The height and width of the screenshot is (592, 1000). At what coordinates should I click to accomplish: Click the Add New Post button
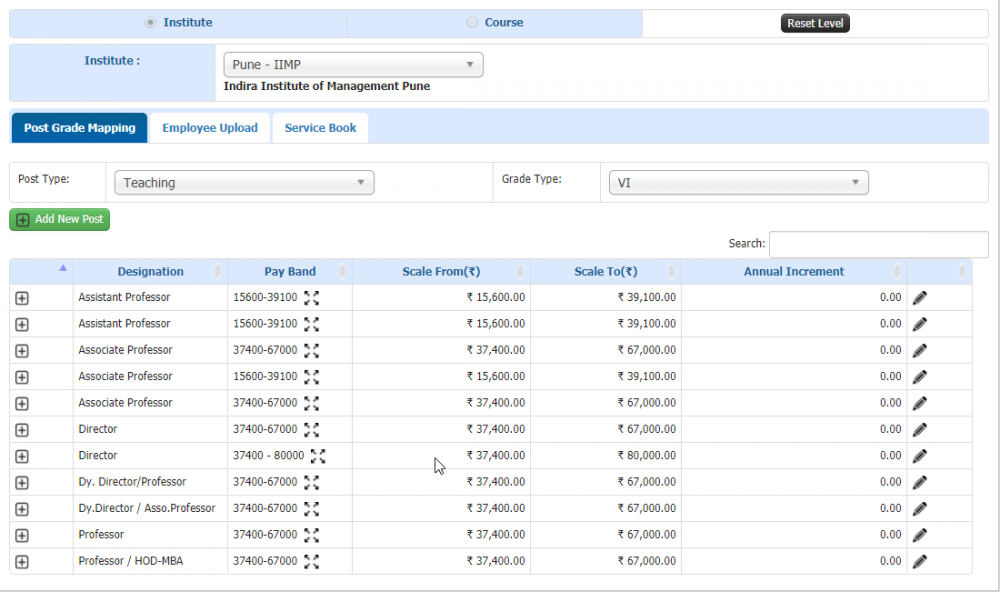point(59,219)
